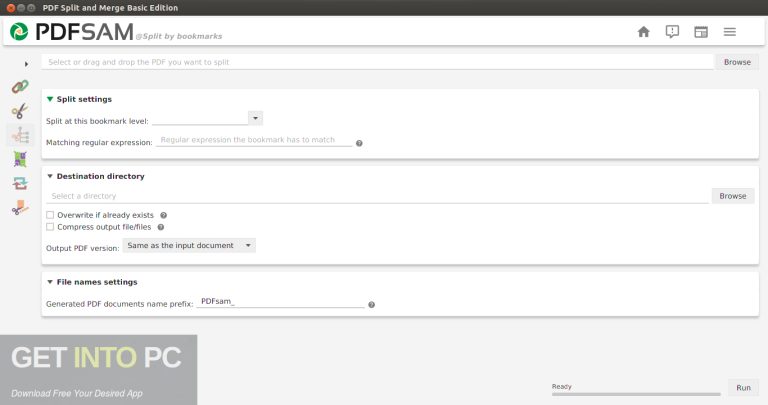This screenshot has width=768, height=405.
Task: Select the Merge tool in sidebar
Action: click(x=20, y=87)
